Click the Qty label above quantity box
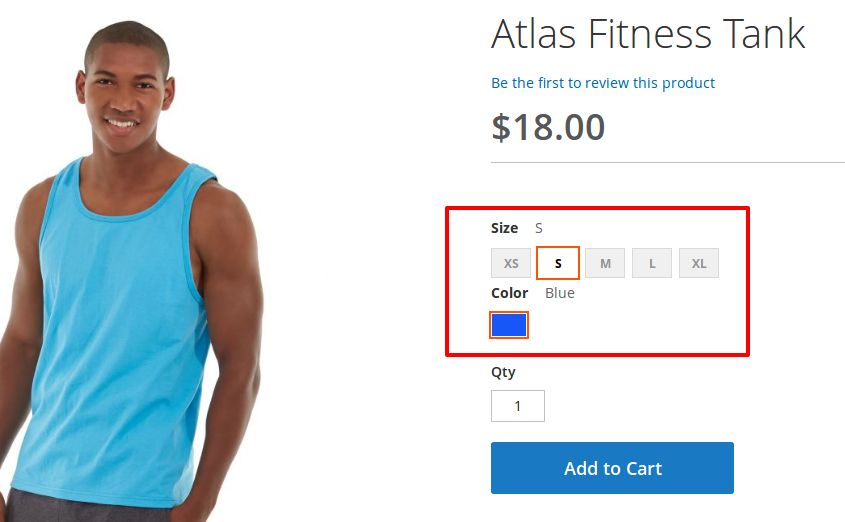This screenshot has height=522, width=845. pyautogui.click(x=503, y=372)
